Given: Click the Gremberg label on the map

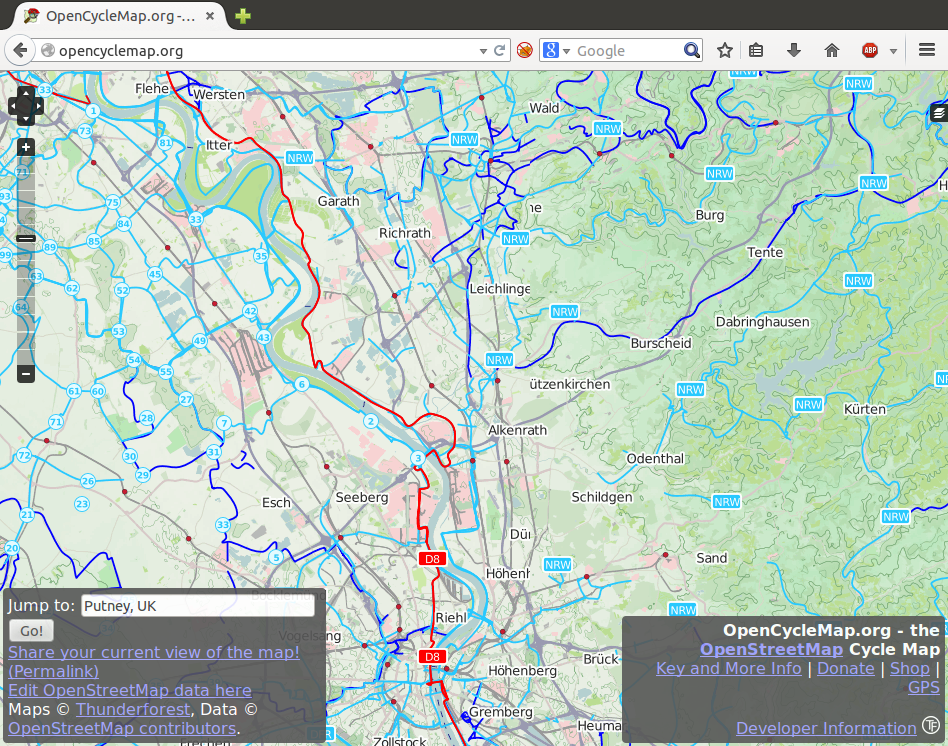Looking at the screenshot, I should [501, 712].
